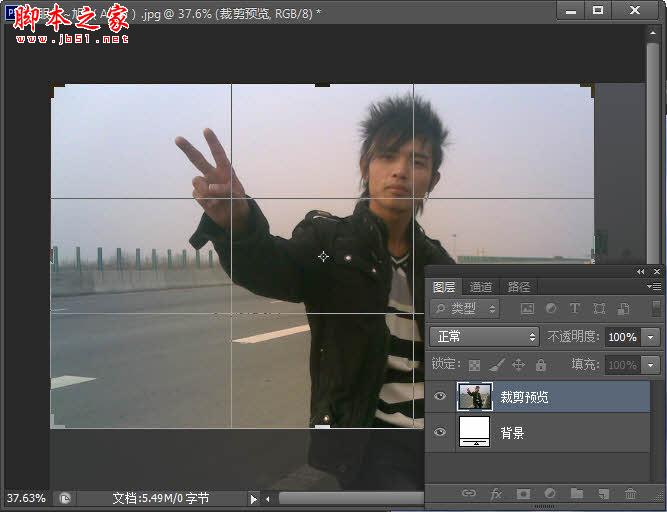Select the 裁剪预览 layer thumbnail

(x=475, y=396)
